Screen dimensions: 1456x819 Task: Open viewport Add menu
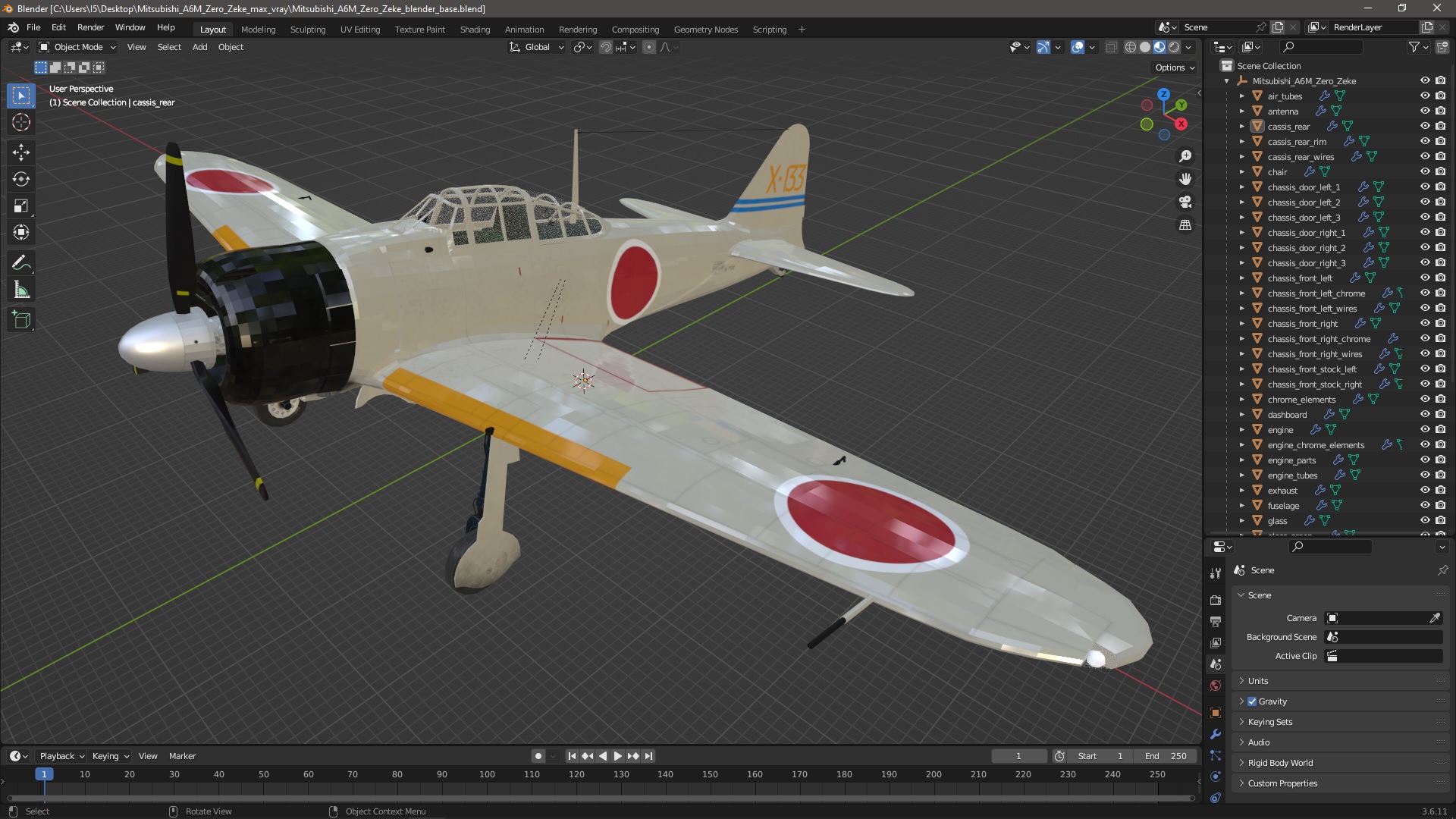coord(199,47)
